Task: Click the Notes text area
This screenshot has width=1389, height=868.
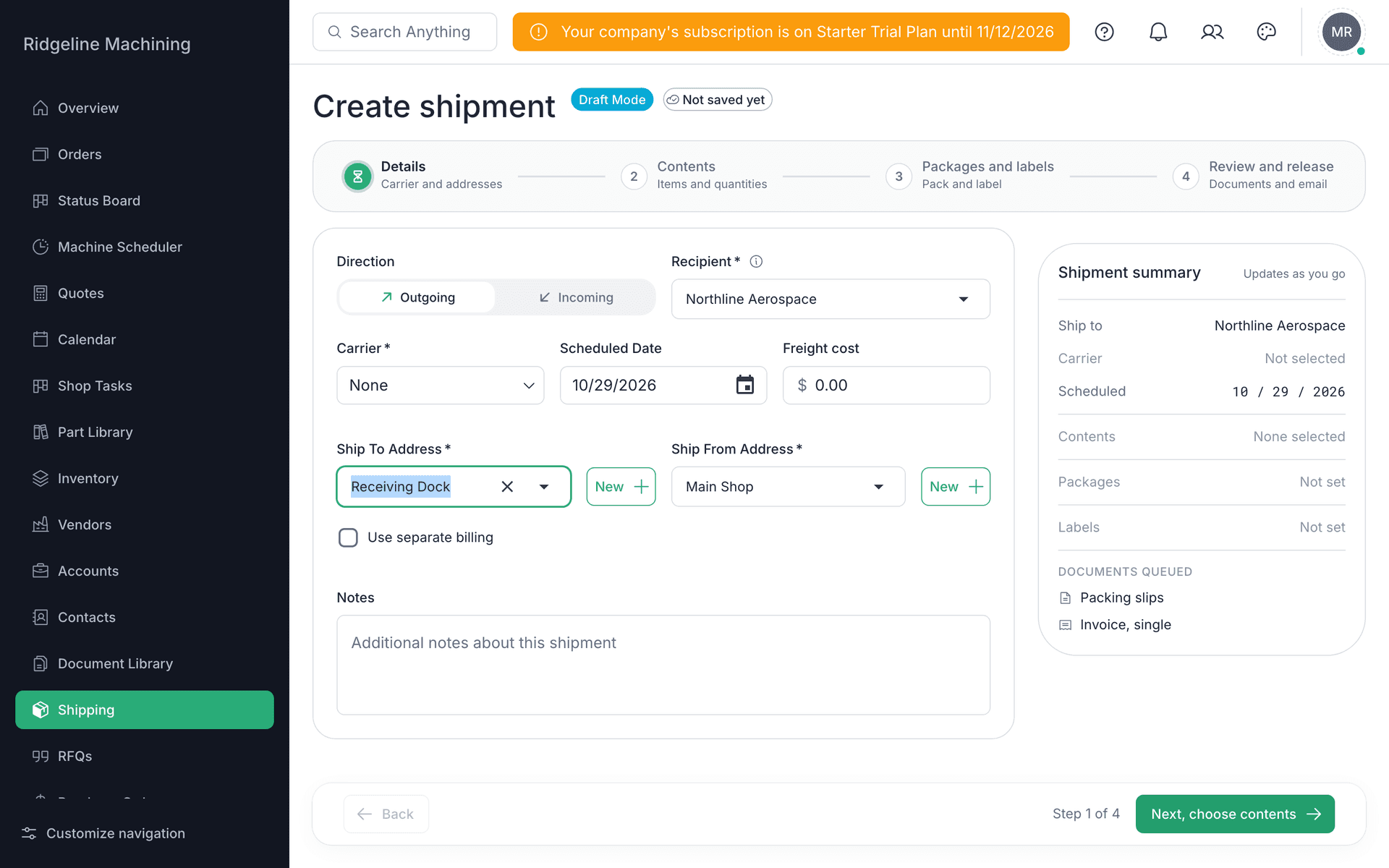Action: click(x=663, y=665)
